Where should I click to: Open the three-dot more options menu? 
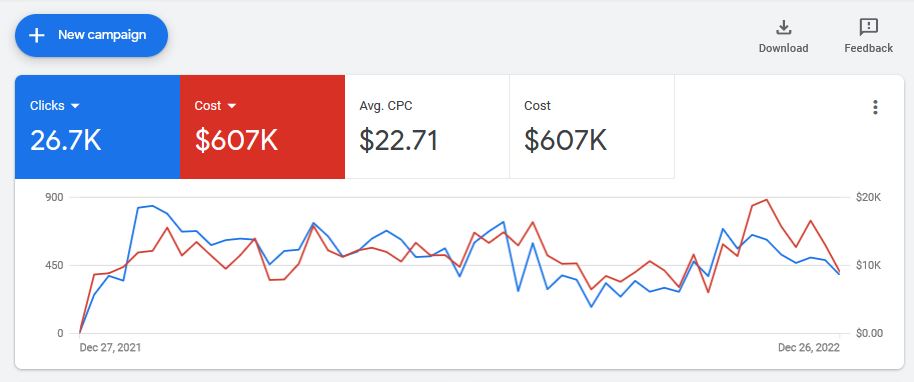click(x=874, y=107)
